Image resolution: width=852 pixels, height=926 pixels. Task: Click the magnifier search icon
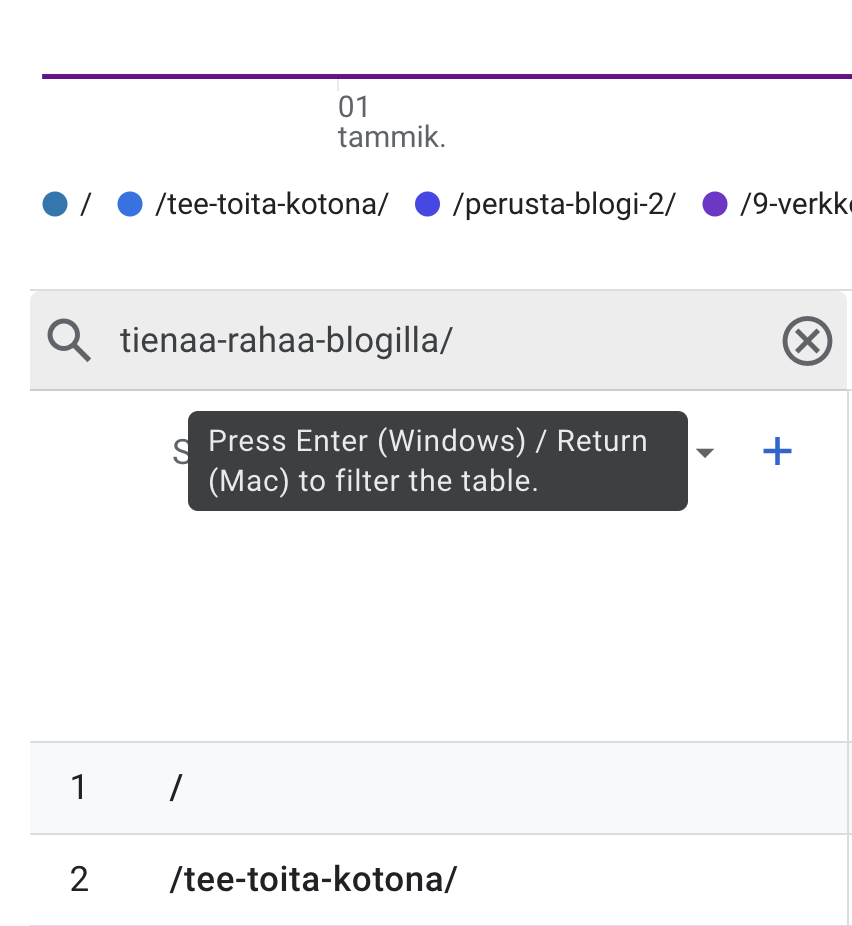69,342
